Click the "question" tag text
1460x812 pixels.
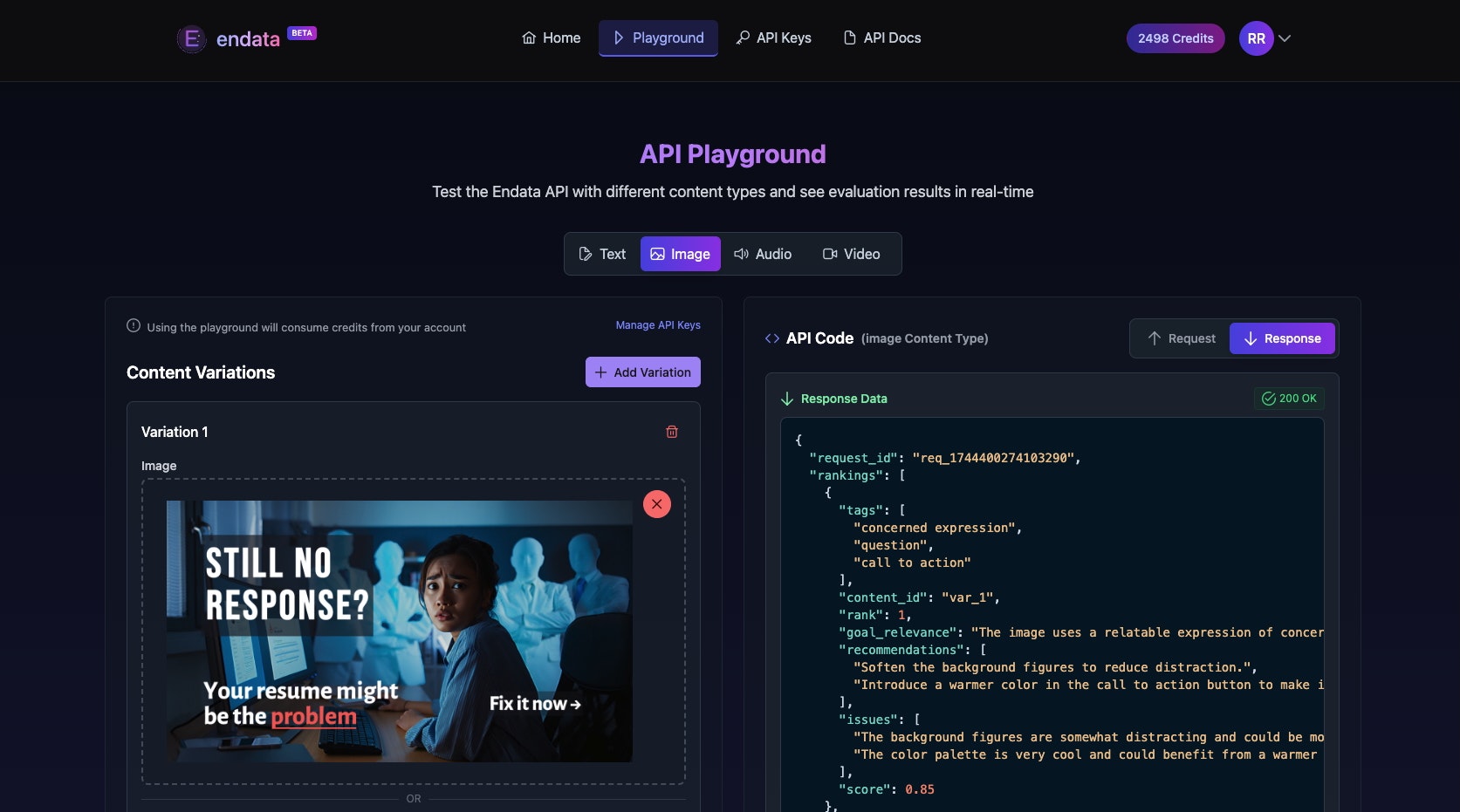(890, 545)
